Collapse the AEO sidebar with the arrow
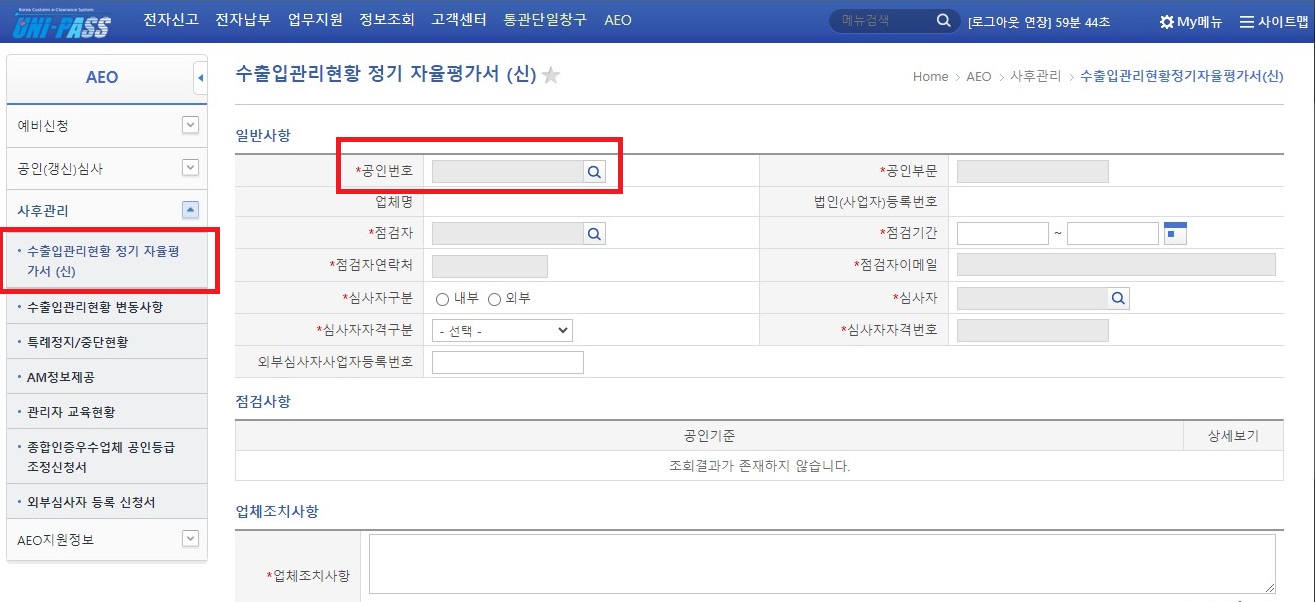The image size is (1315, 602). tap(201, 77)
